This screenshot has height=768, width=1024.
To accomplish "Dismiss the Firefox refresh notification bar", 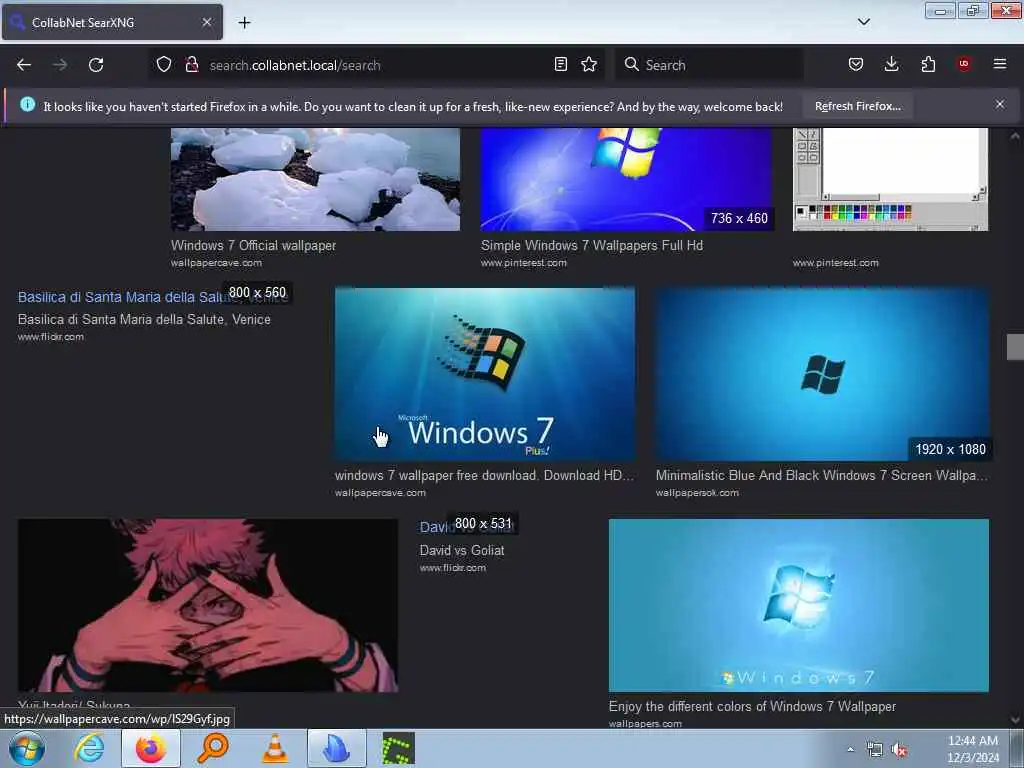I will click(x=1000, y=104).
